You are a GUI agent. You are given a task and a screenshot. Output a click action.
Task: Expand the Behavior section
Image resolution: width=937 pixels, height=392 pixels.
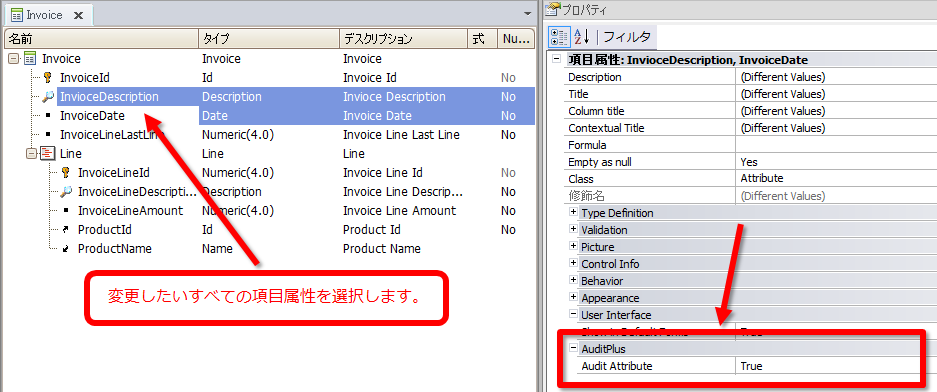coord(574,280)
